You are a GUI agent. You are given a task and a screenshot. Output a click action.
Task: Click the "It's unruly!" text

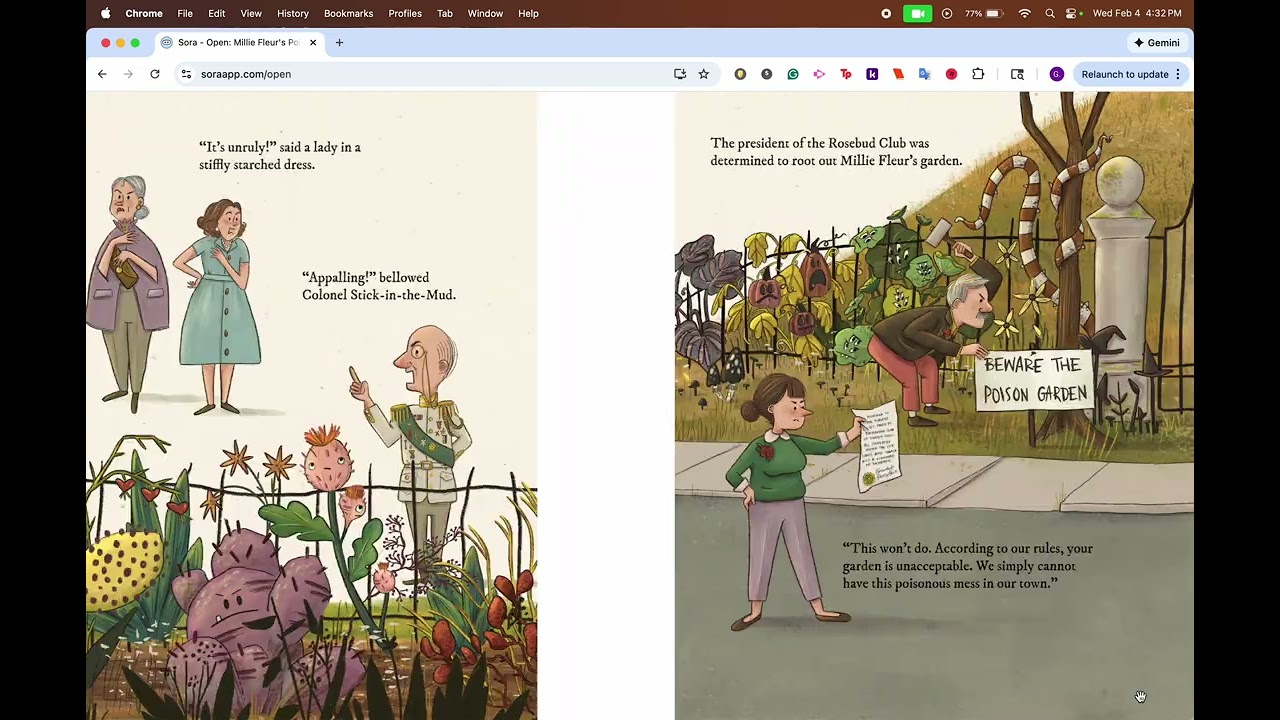click(280, 156)
